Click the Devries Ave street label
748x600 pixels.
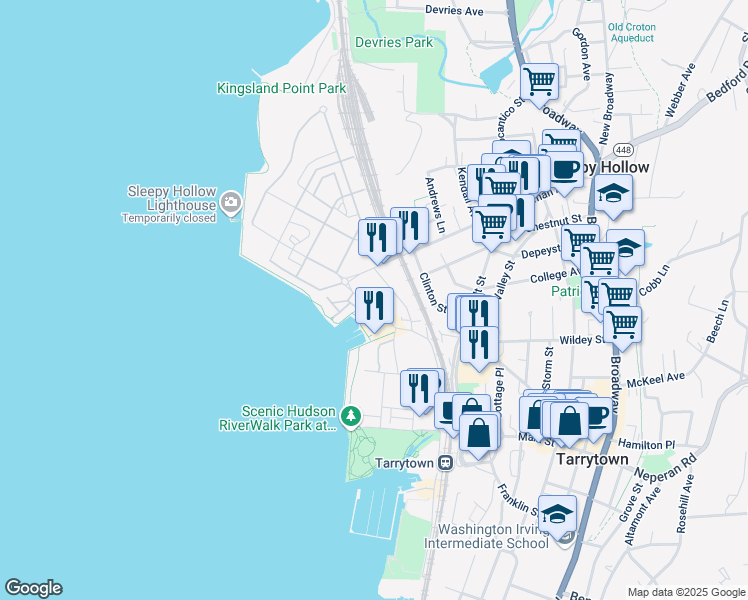pos(454,10)
